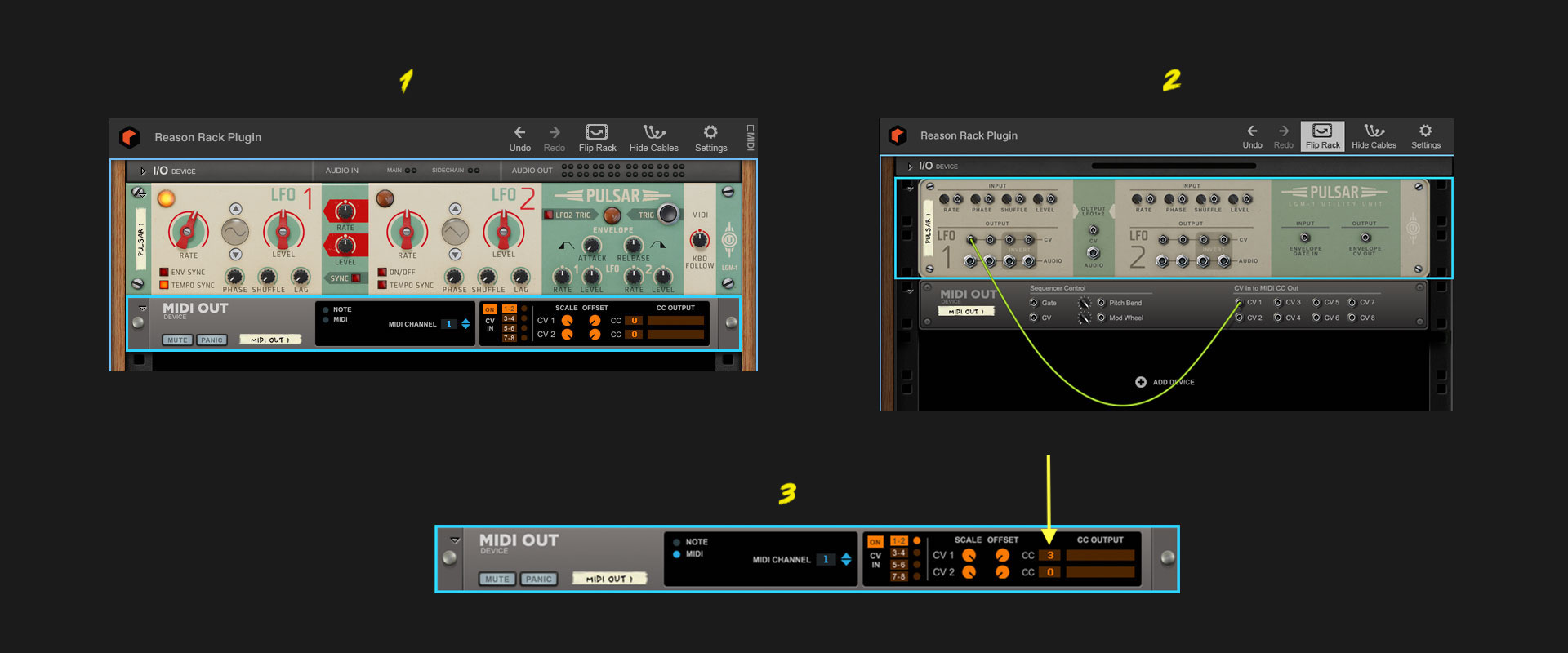Viewport: 1568px width, 653px height.
Task: Select CV bank 3-4 in the bottom MIDI Out device
Action: click(898, 553)
